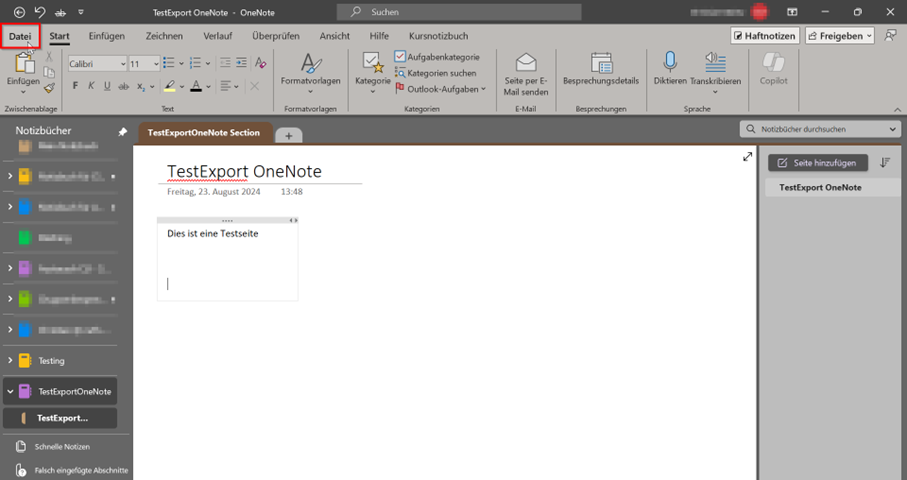Collapse the TestExportOneNote notebook
This screenshot has width=907, height=480.
(x=10, y=392)
